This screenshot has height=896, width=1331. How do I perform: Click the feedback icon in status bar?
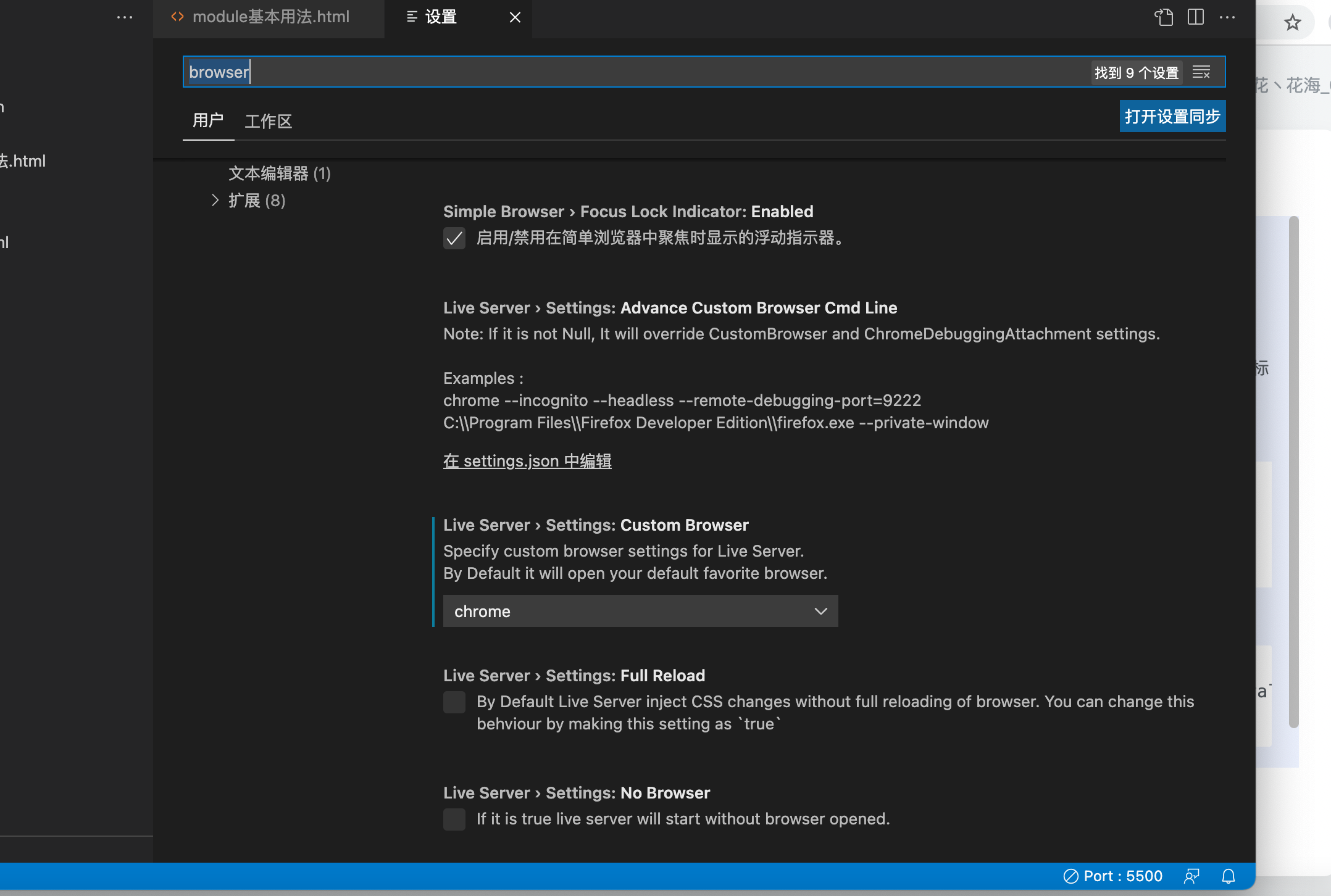point(1191,876)
